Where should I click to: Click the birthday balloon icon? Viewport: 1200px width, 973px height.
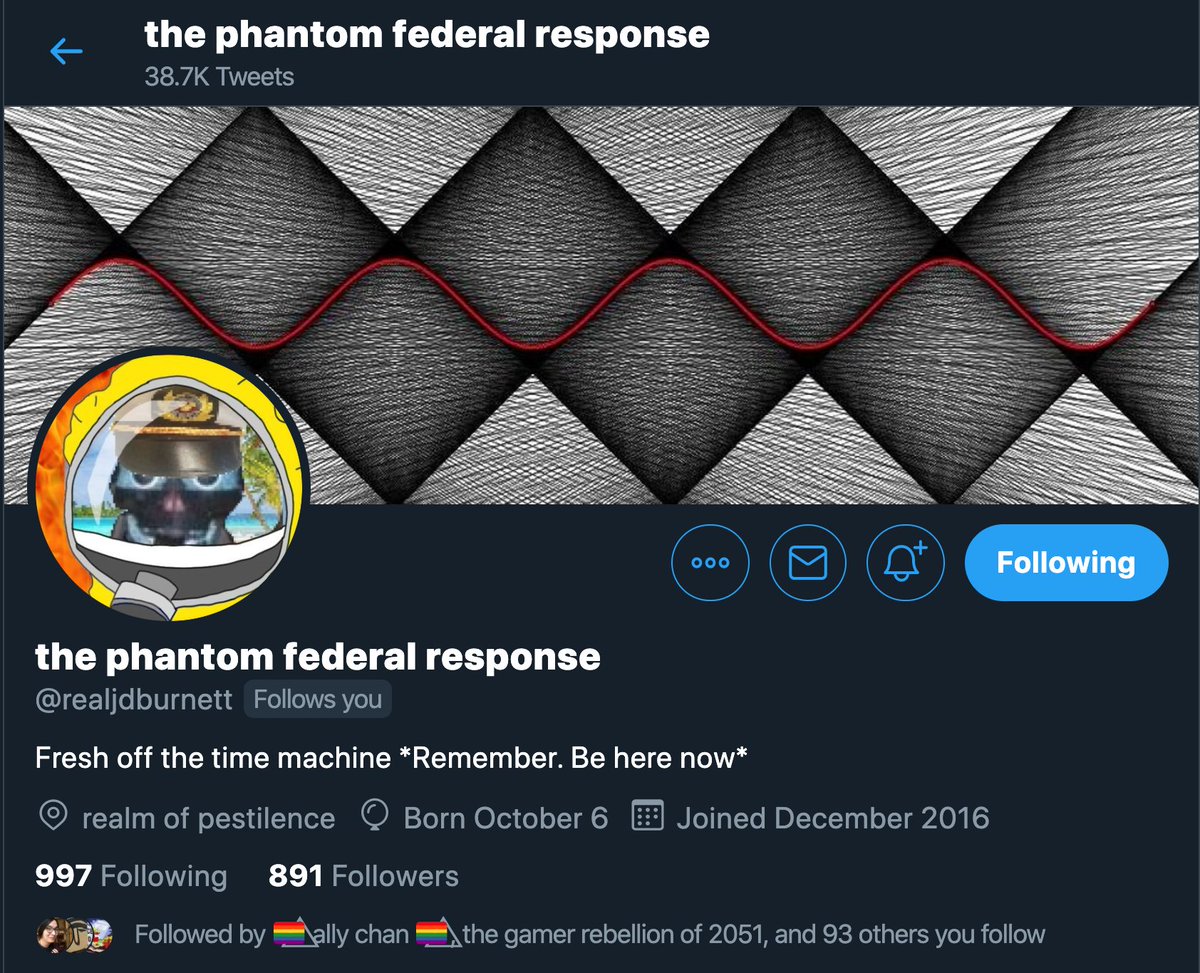374,817
